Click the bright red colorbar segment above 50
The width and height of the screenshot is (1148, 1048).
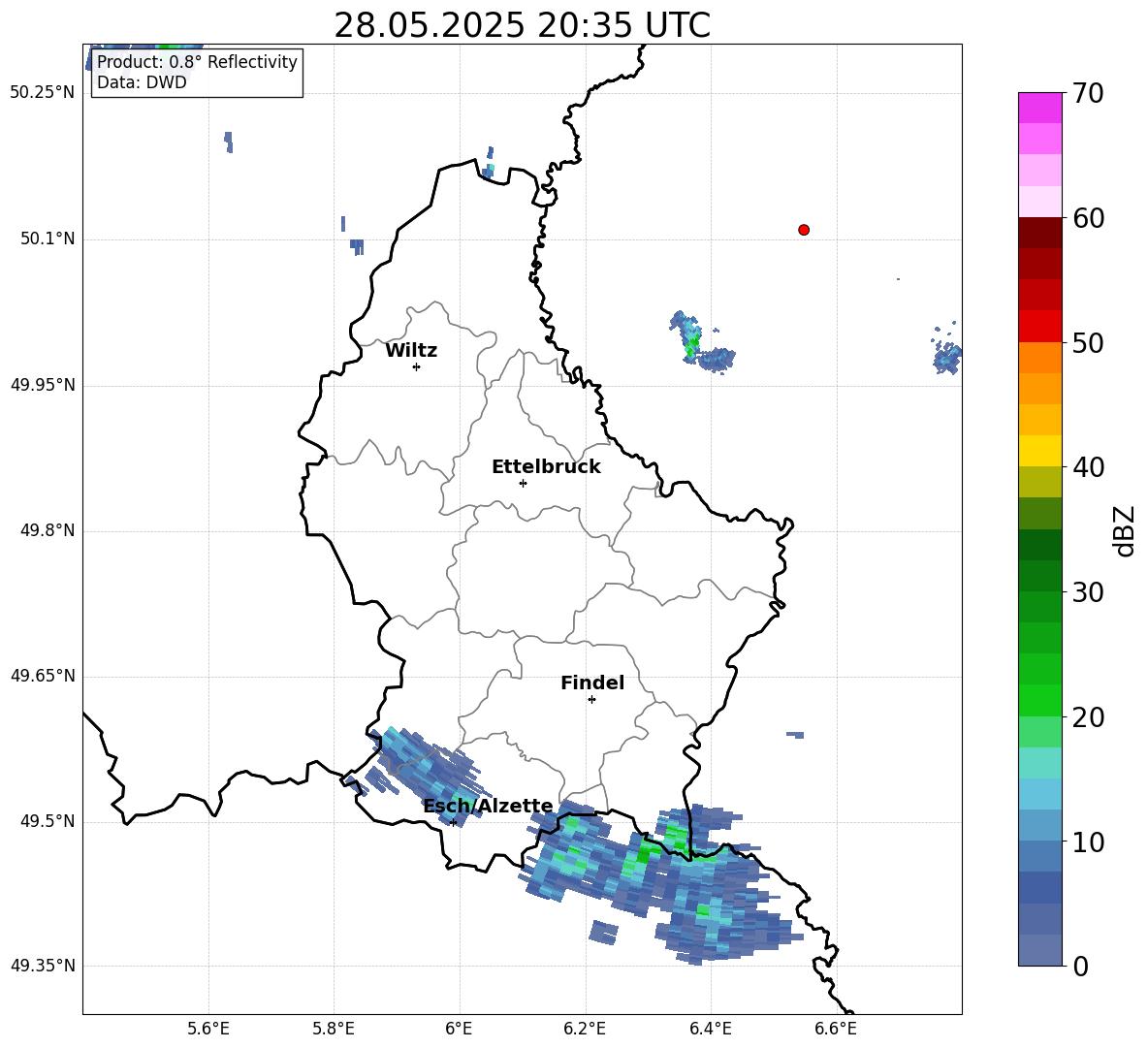(1039, 327)
